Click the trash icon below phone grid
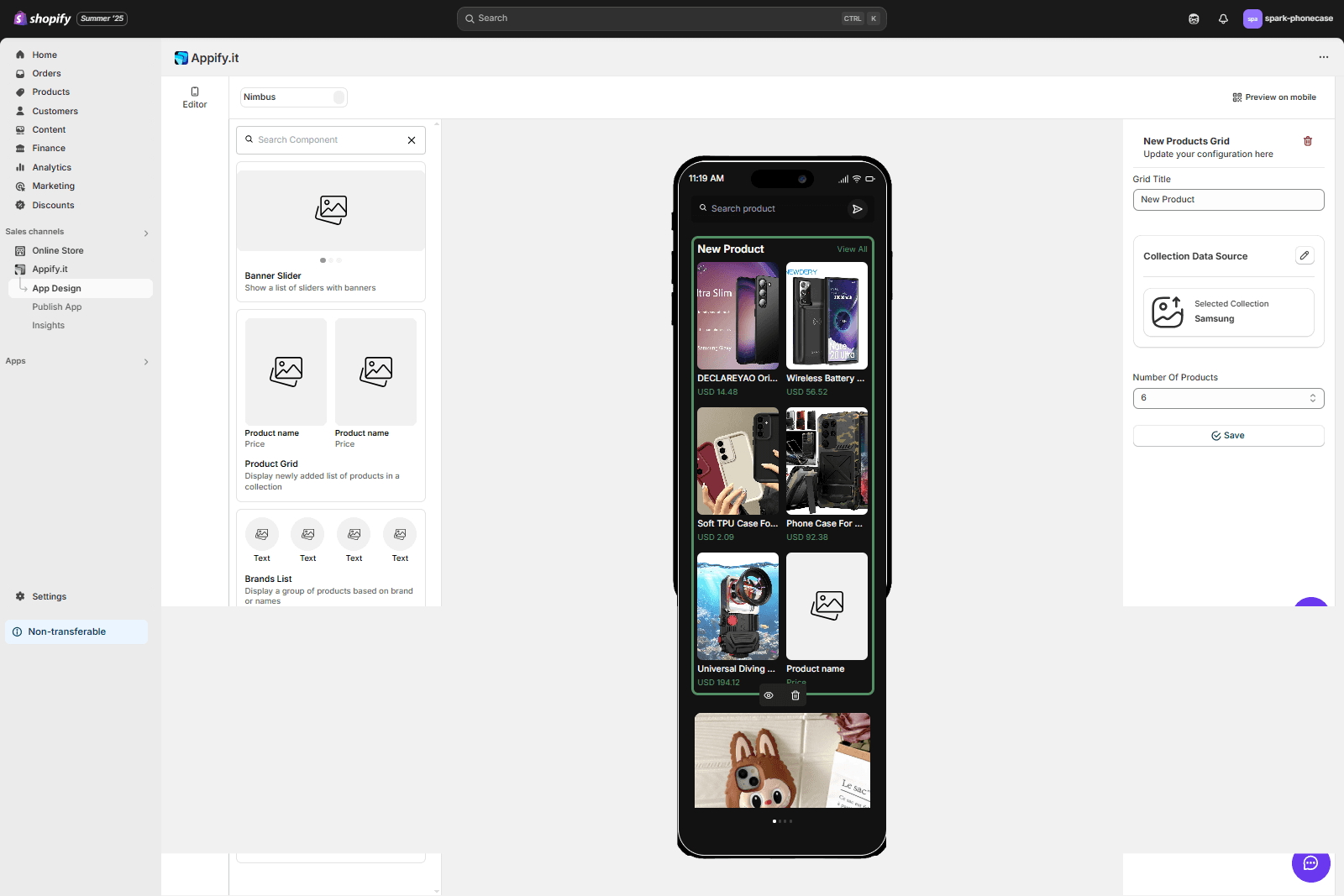1344x896 pixels. (795, 695)
